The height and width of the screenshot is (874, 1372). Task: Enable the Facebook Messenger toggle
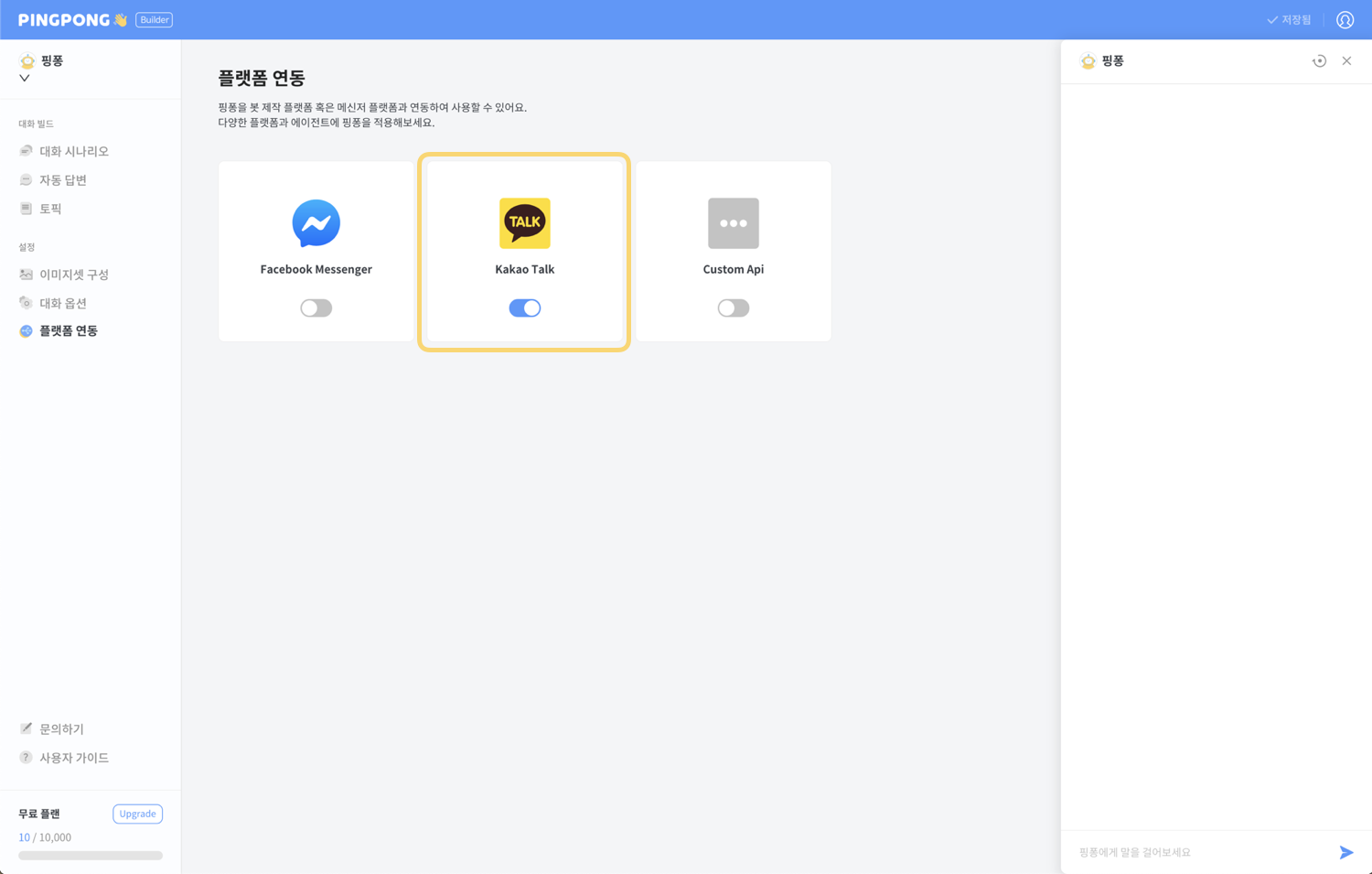pyautogui.click(x=316, y=308)
